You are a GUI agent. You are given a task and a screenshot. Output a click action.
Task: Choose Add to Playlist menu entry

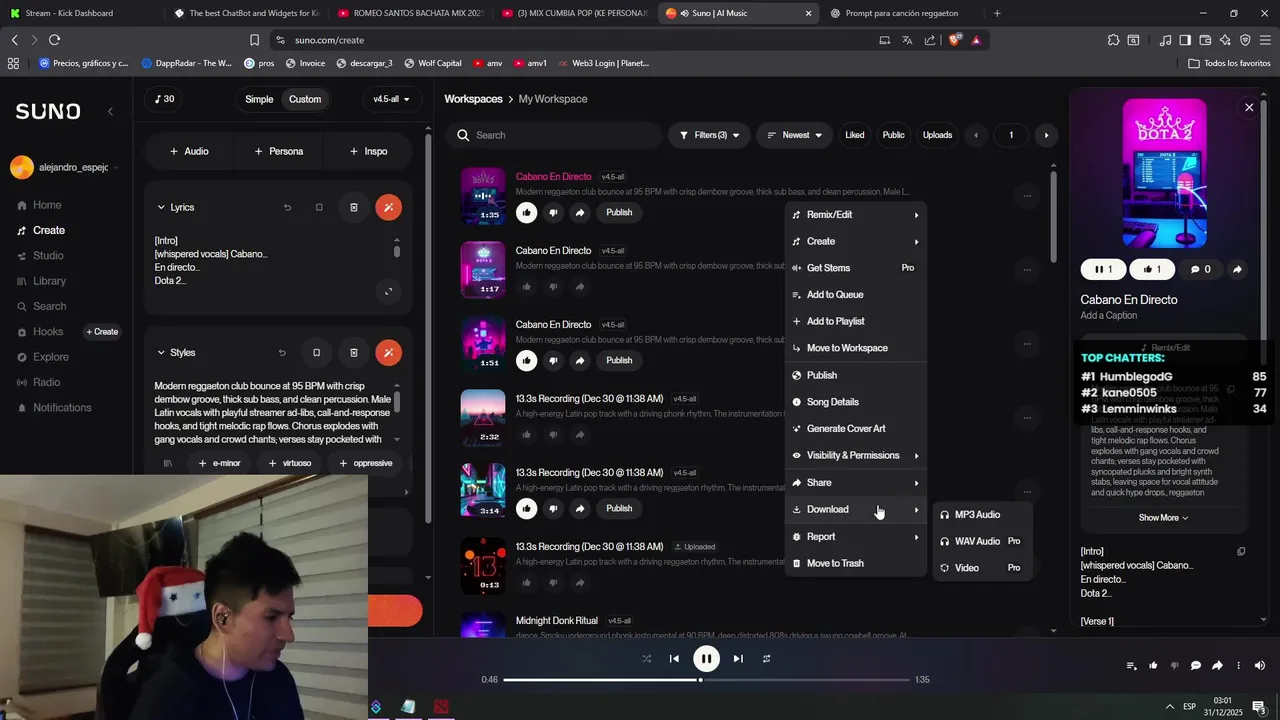click(x=855, y=321)
